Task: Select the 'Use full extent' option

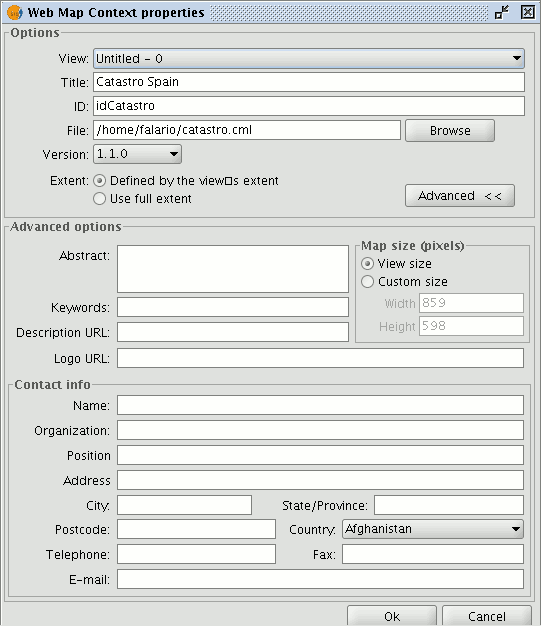Action: point(99,198)
